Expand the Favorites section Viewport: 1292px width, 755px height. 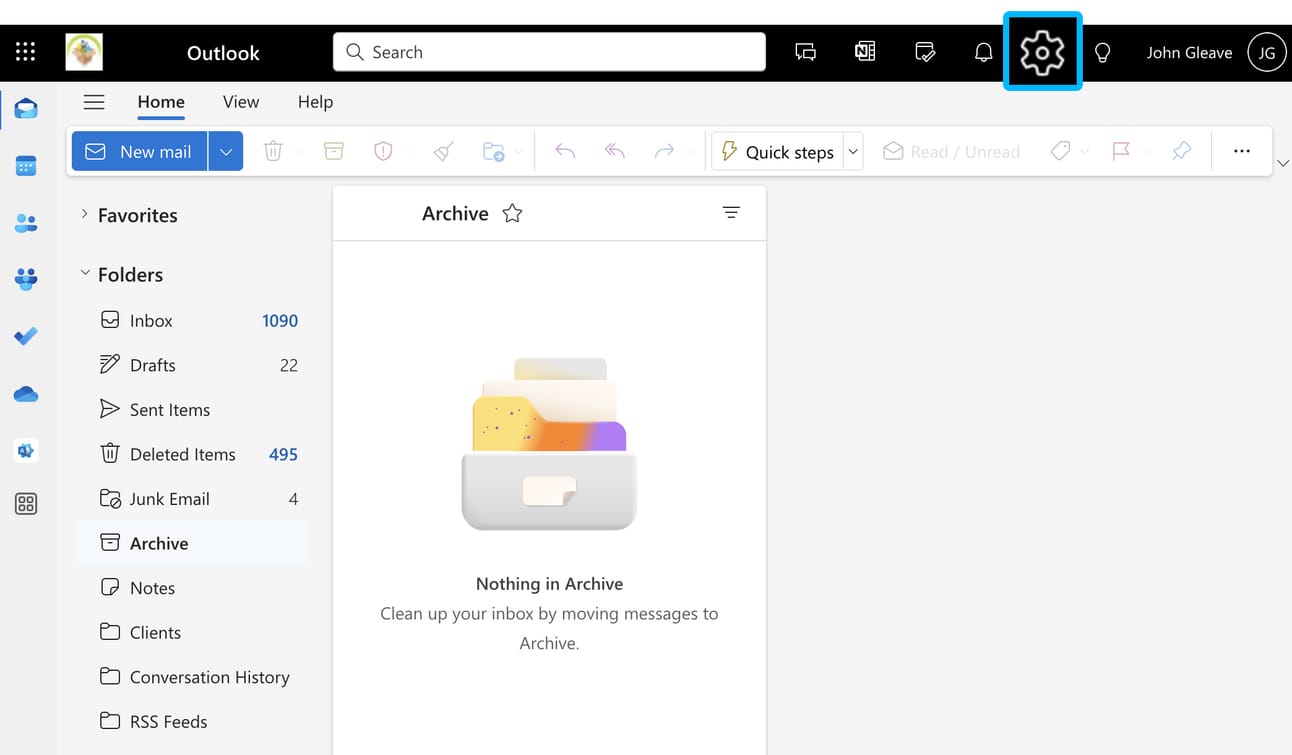tap(84, 214)
